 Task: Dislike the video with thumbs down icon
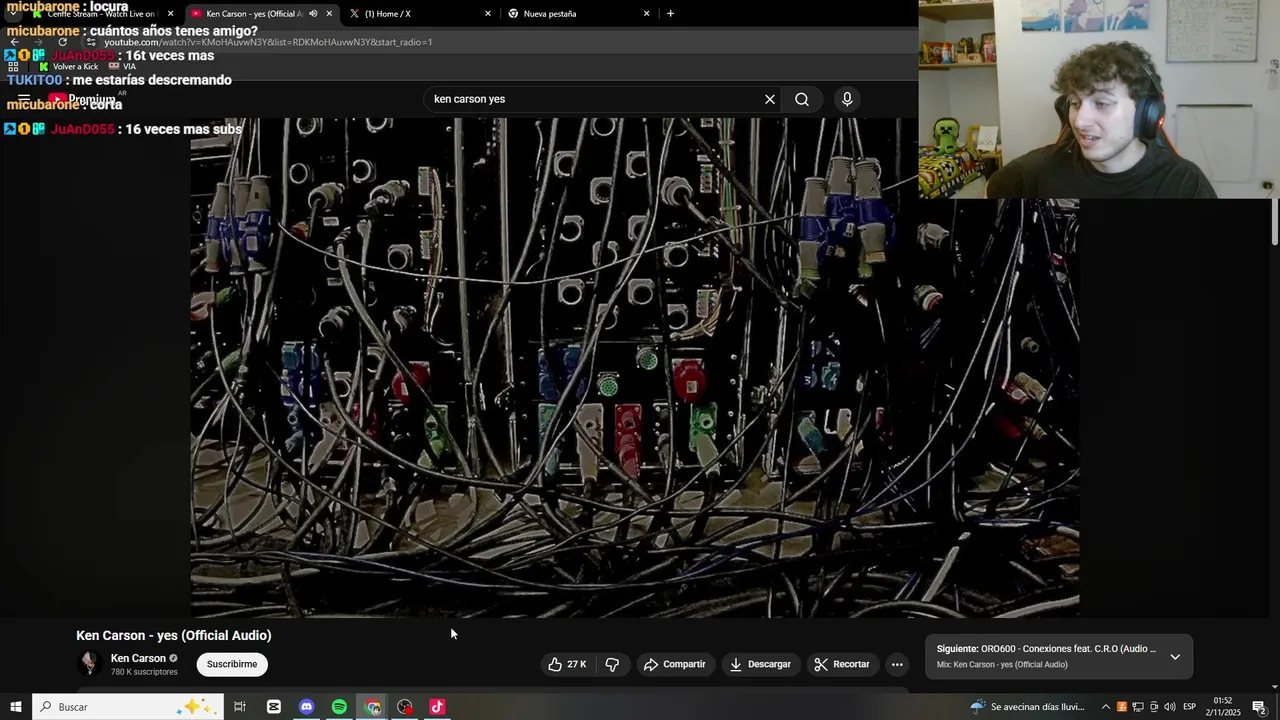pos(612,664)
